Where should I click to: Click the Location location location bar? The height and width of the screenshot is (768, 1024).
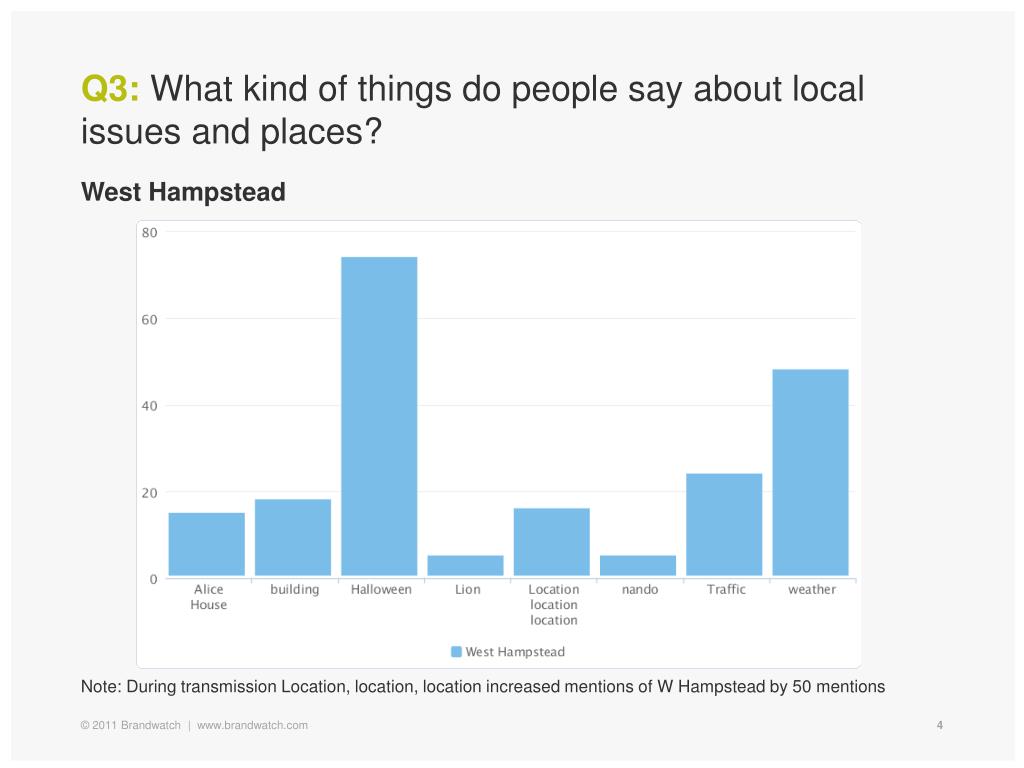point(552,542)
